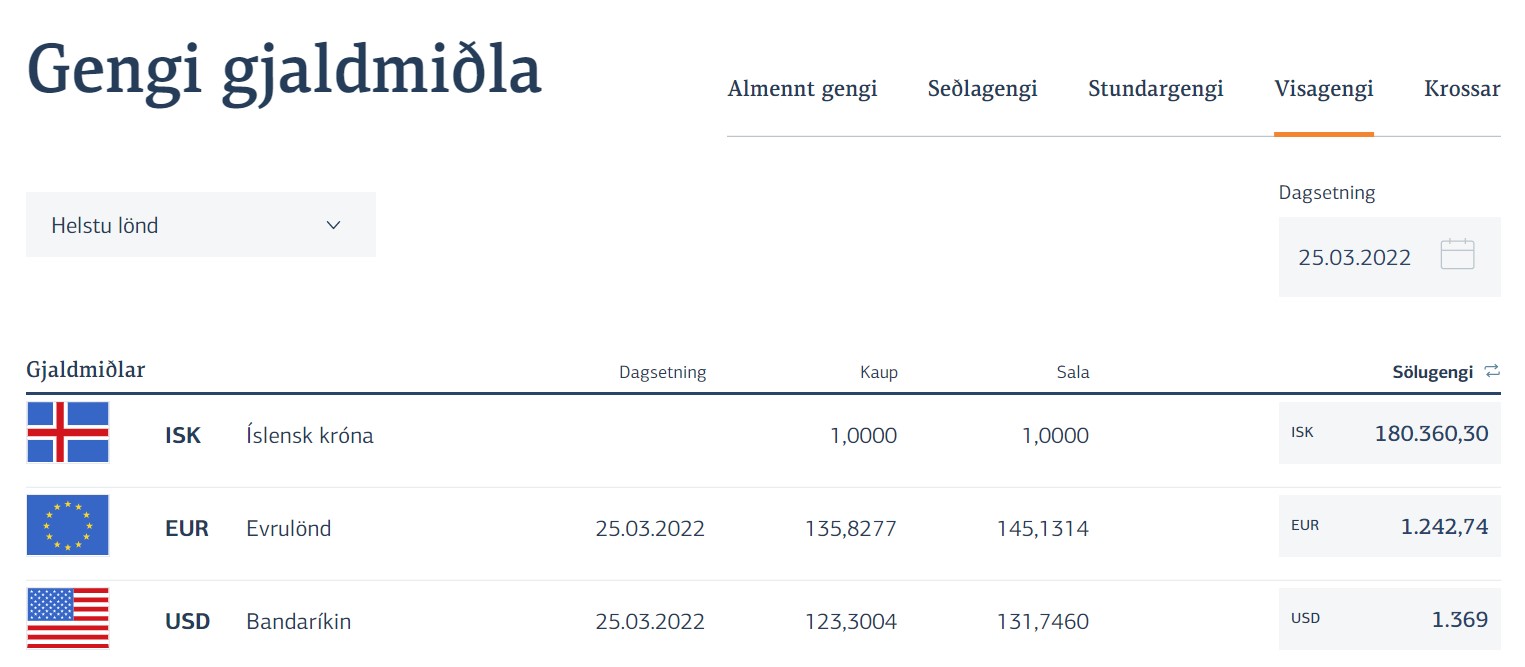Screen dimensions: 1525x667
Task: Click the European Union flag icon
Action: (x=68, y=526)
